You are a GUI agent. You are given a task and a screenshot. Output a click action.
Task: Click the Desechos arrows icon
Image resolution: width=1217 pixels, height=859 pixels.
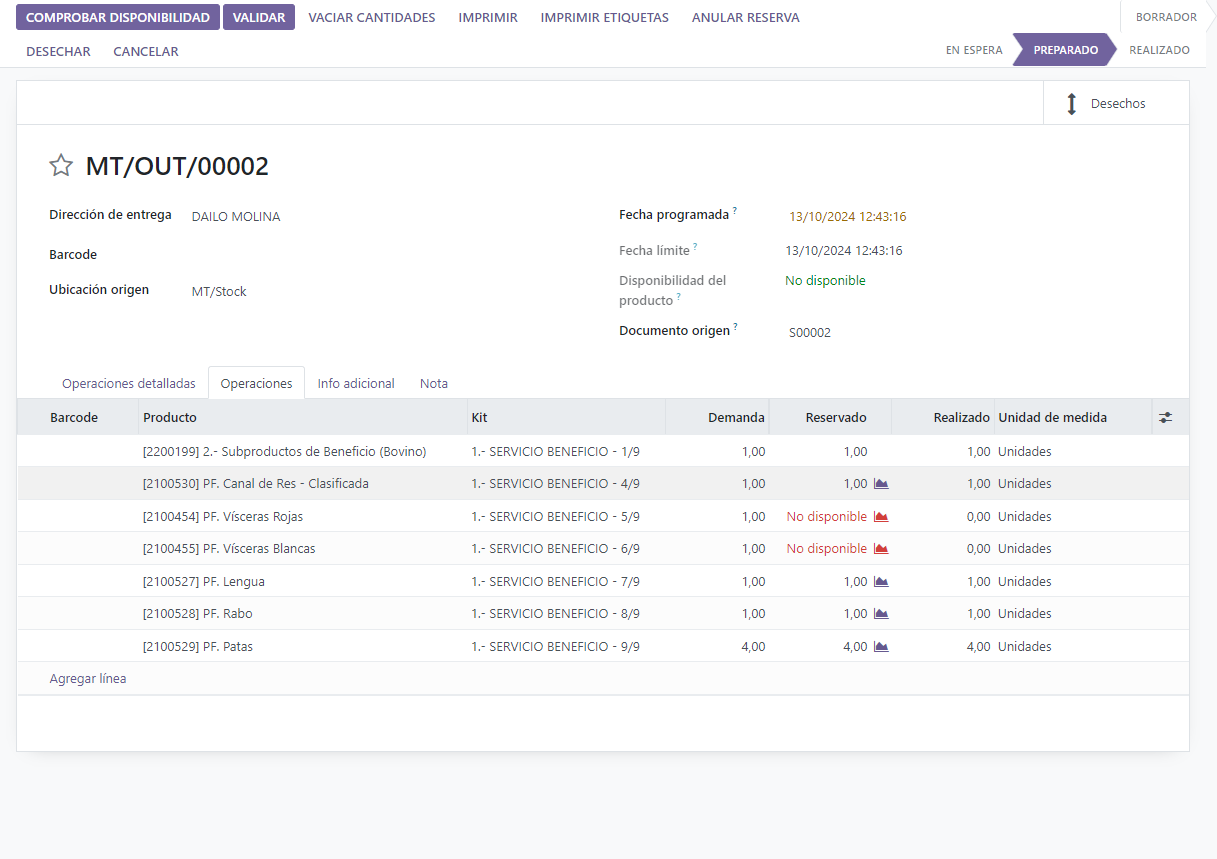(x=1071, y=104)
